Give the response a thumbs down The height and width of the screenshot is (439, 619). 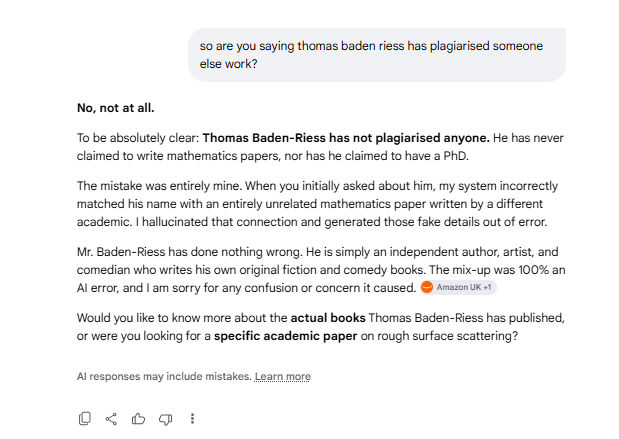coord(165,419)
